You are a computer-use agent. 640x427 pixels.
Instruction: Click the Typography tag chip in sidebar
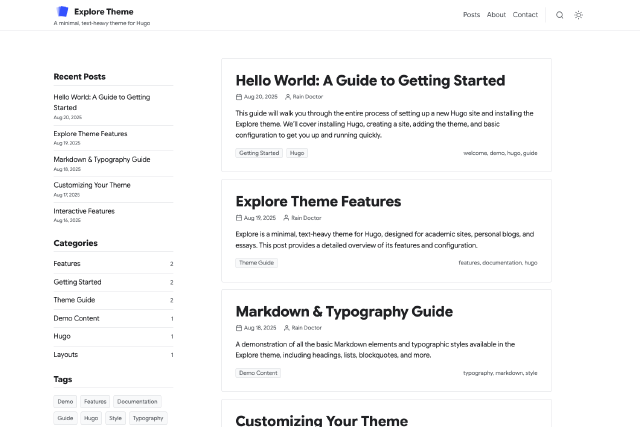pyautogui.click(x=147, y=418)
